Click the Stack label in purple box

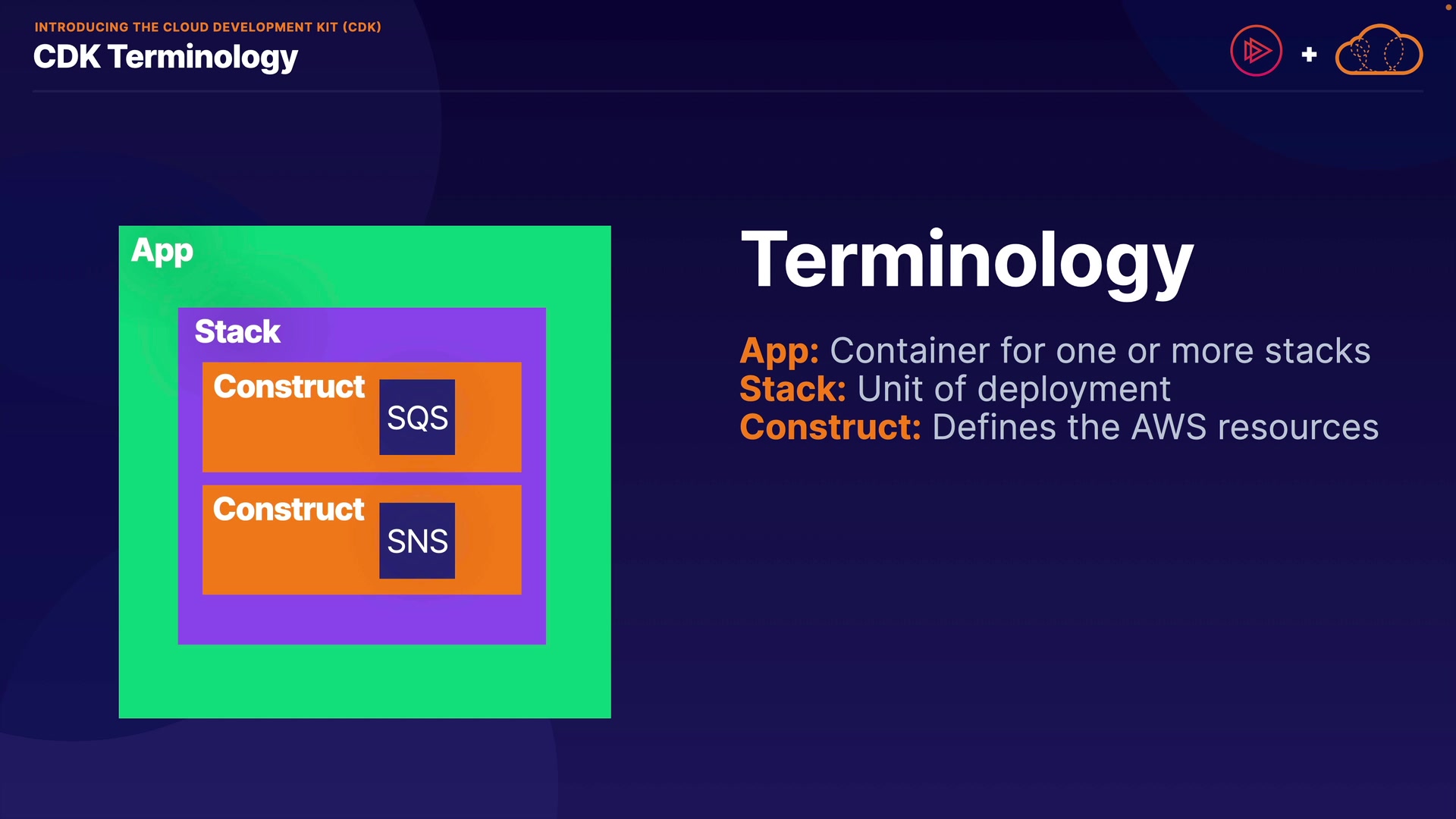[237, 331]
